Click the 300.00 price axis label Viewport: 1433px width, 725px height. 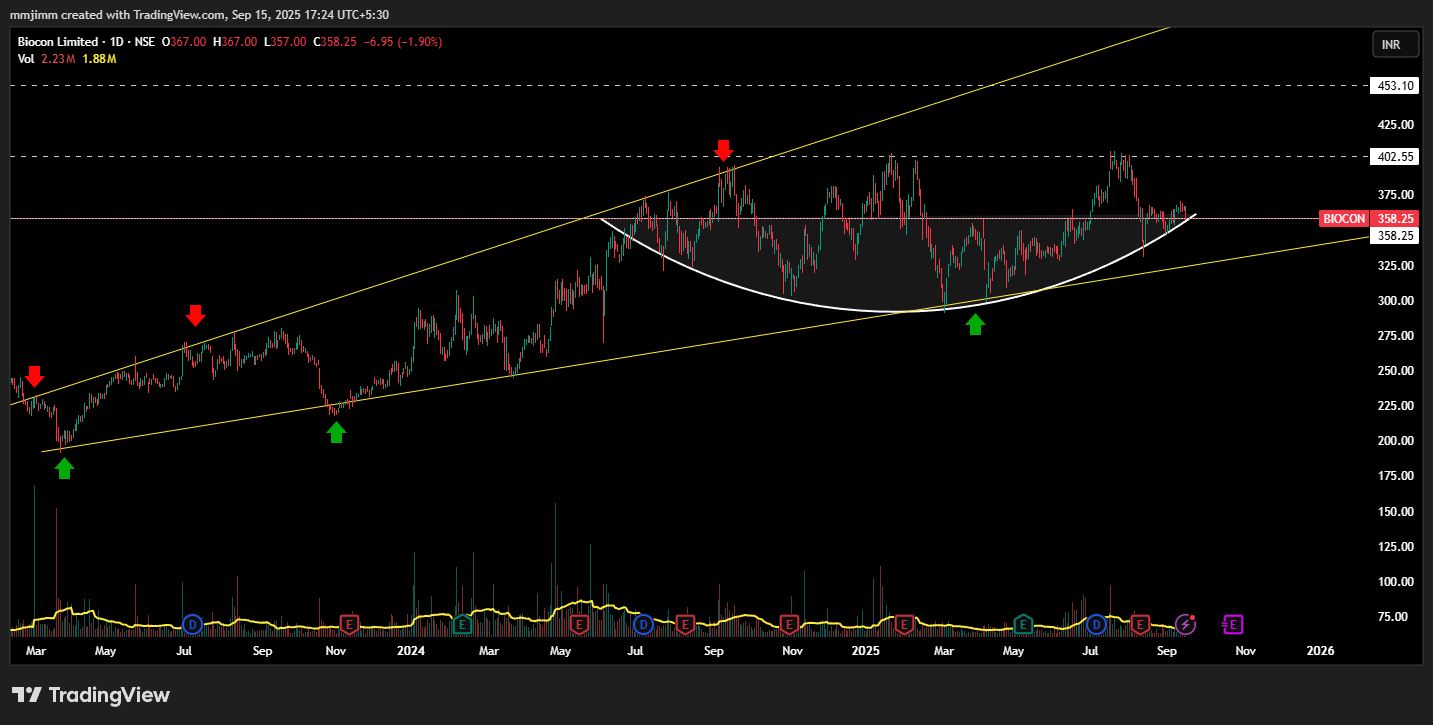point(1395,301)
